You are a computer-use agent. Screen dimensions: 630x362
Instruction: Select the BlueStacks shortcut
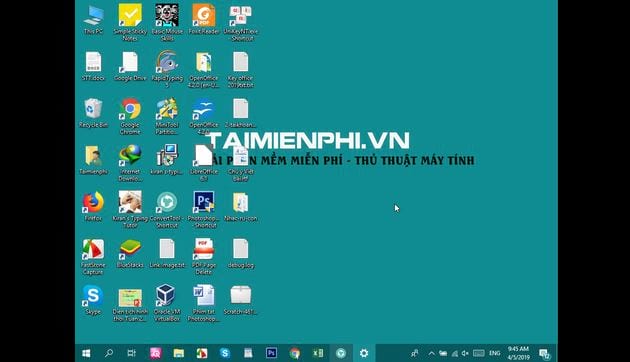[x=130, y=254]
